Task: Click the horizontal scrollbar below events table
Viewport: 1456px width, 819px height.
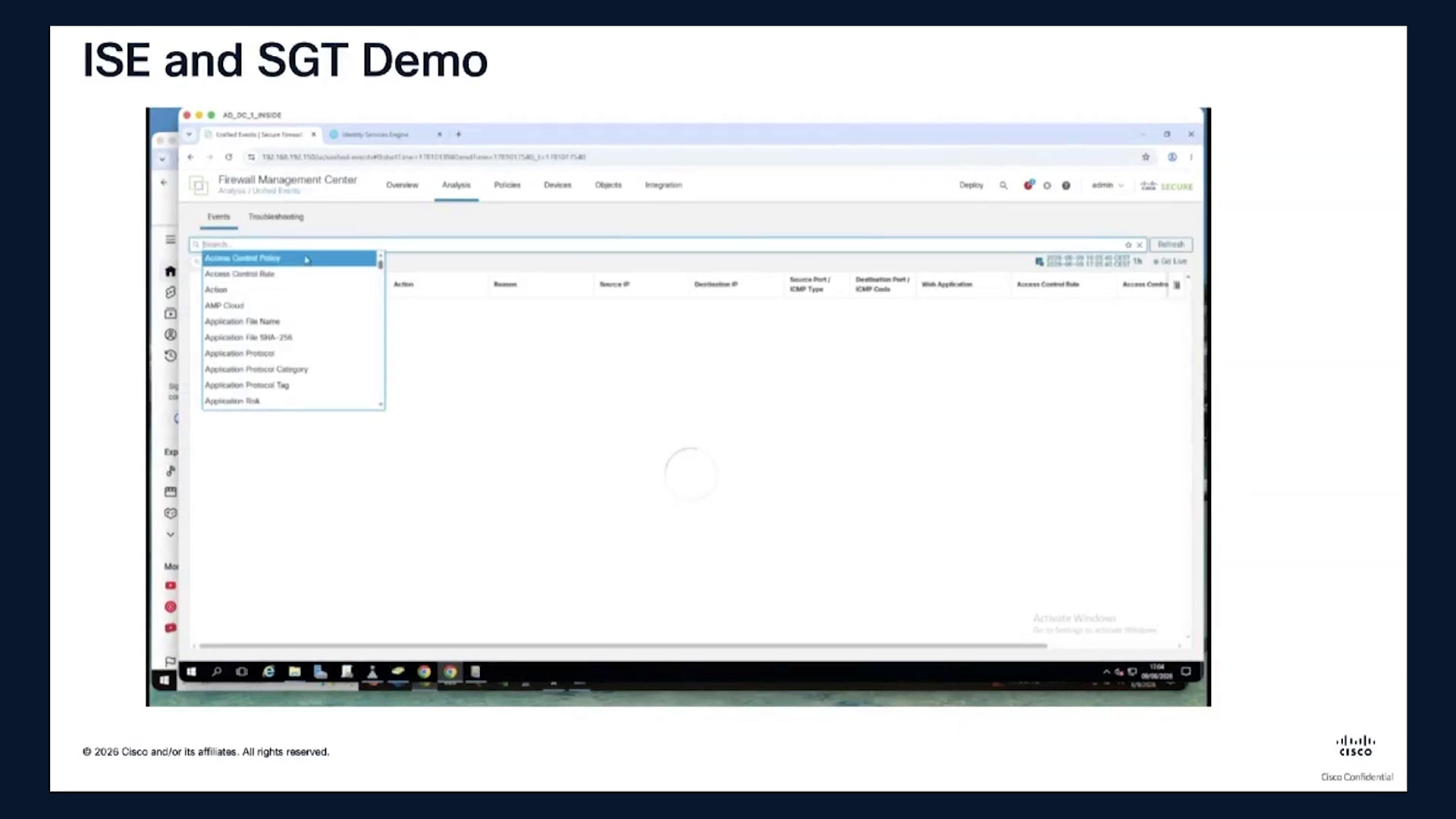Action: point(623,646)
